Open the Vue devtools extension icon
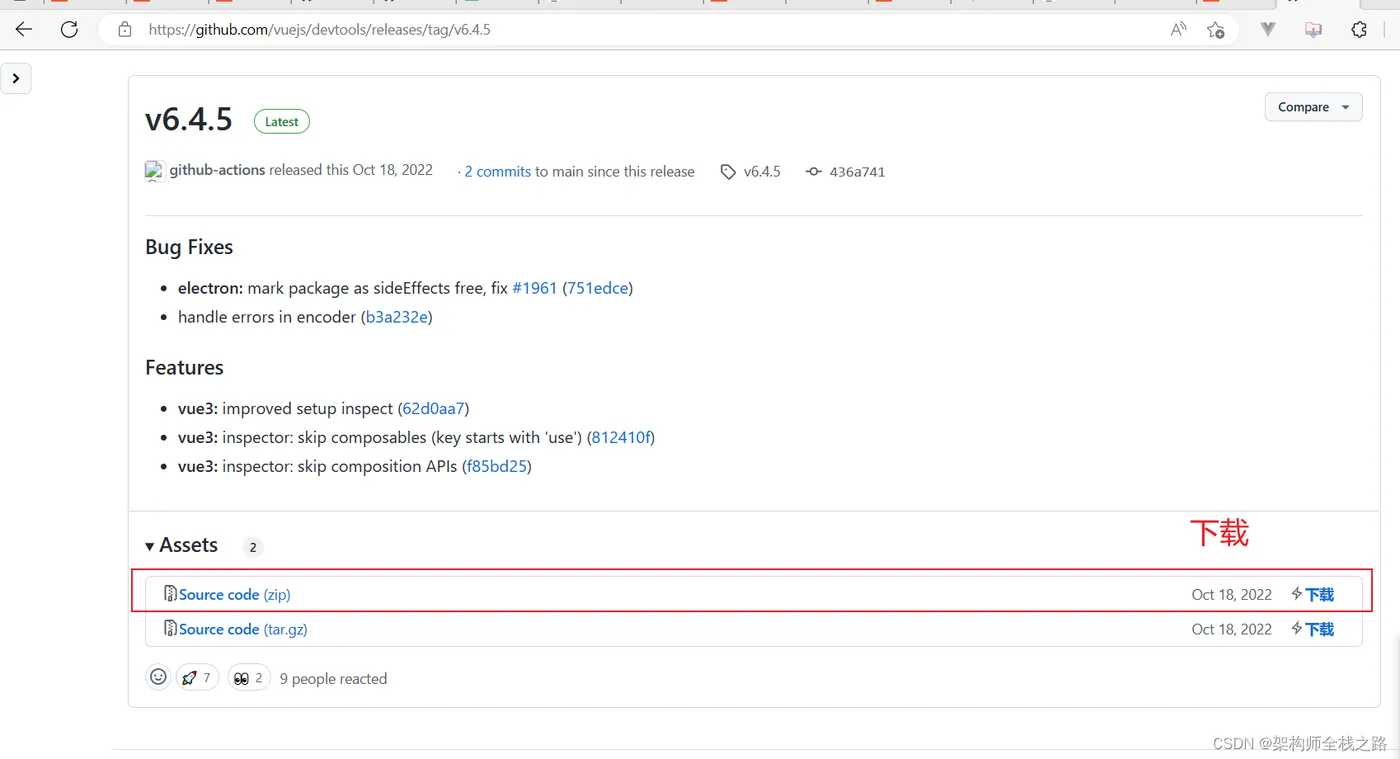Image resolution: width=1400 pixels, height=759 pixels. (1268, 30)
